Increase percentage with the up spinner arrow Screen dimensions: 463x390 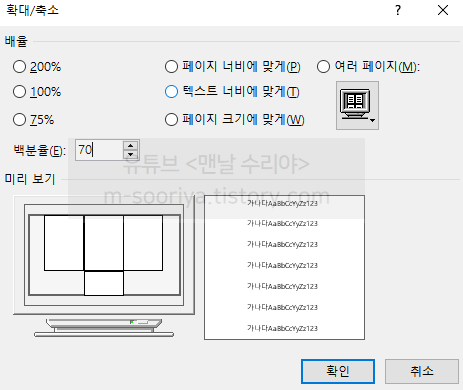click(131, 146)
